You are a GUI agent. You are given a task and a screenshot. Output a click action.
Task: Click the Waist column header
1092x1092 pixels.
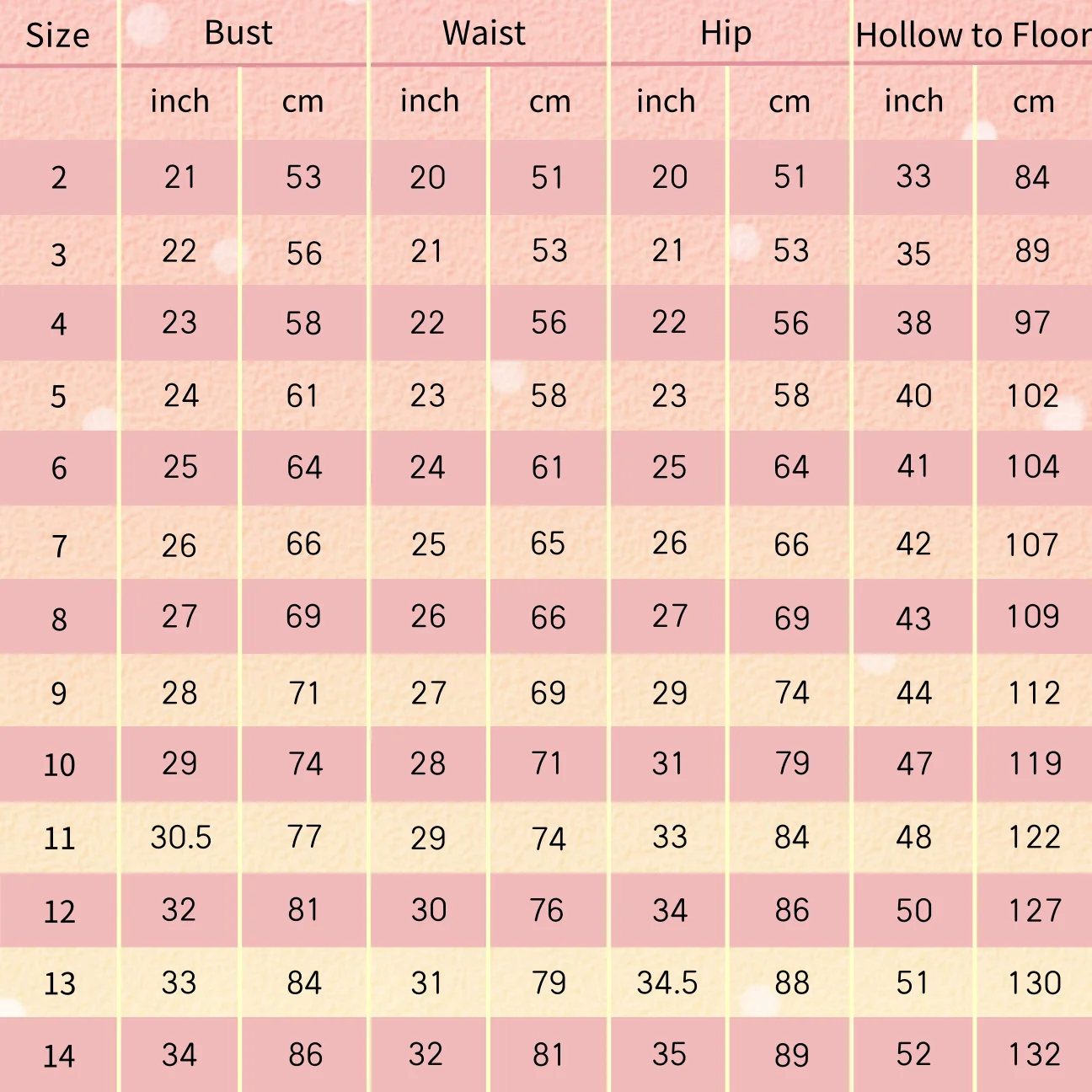coord(484,33)
